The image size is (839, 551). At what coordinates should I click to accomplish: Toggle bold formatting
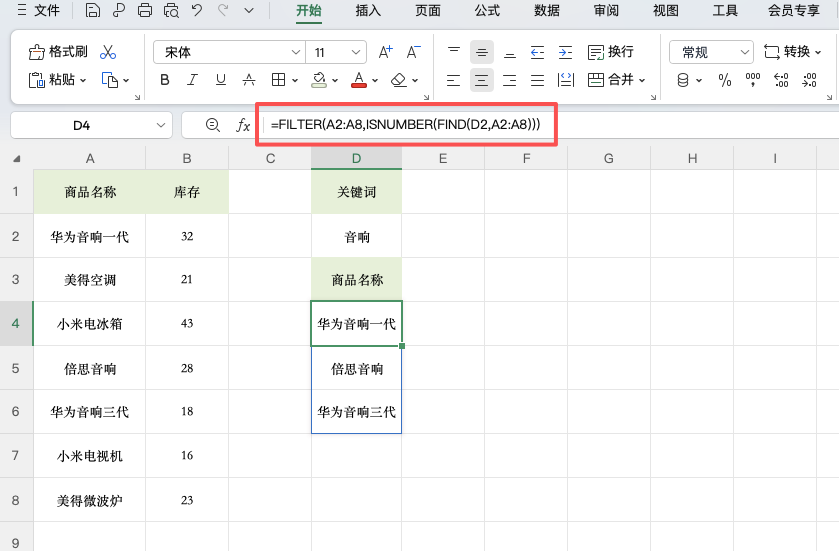(165, 80)
